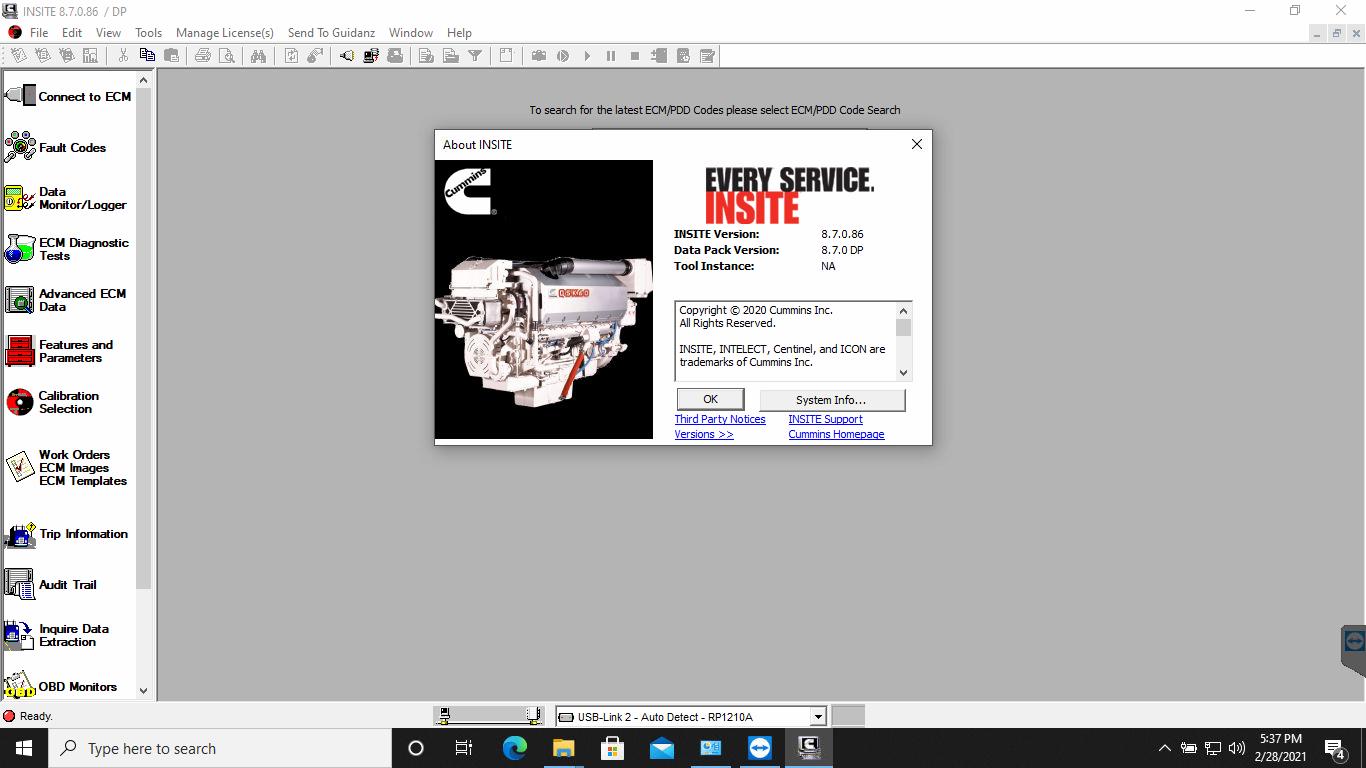Open the Cummins Homepage link
1366x768 pixels.
(x=836, y=434)
